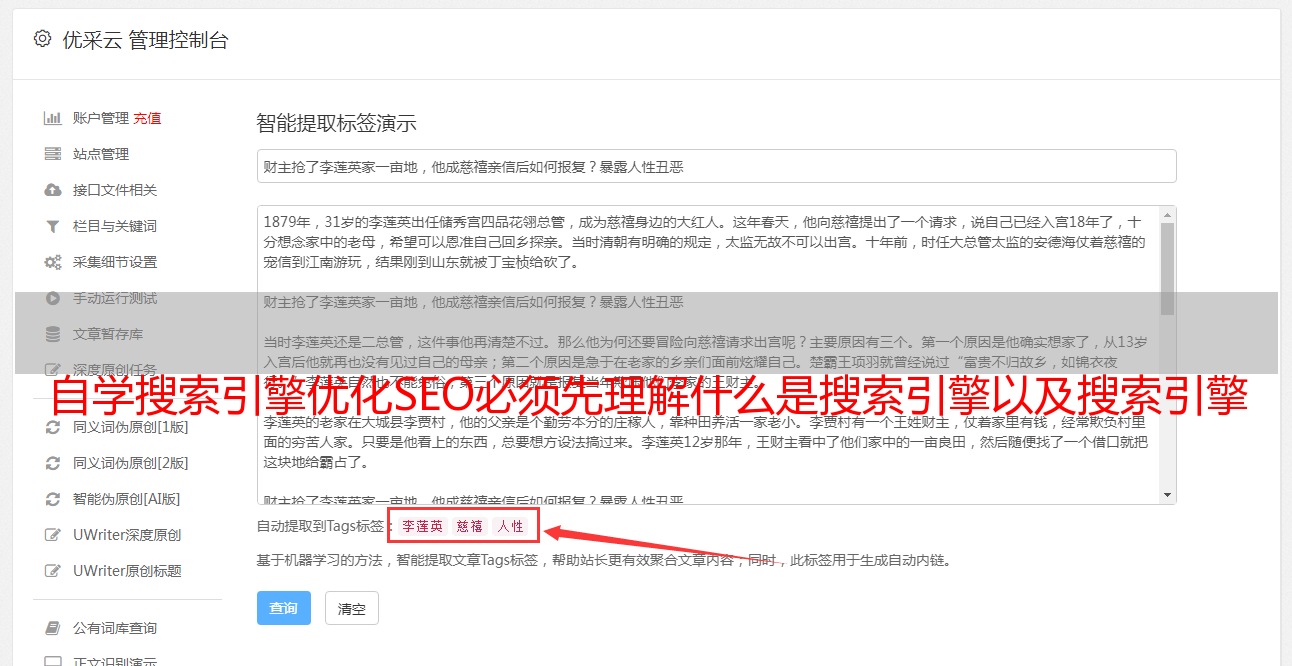Click the edit icon for UWriter深度原创
Screen dimensions: 1292x666
click(53, 535)
